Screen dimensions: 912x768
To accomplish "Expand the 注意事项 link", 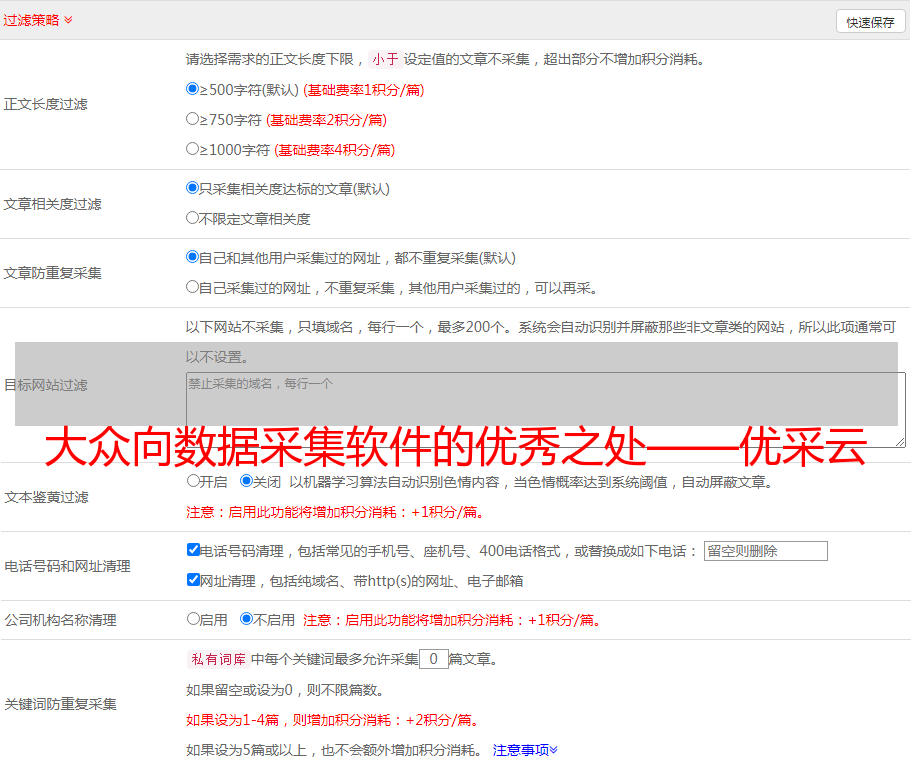I will coord(525,749).
